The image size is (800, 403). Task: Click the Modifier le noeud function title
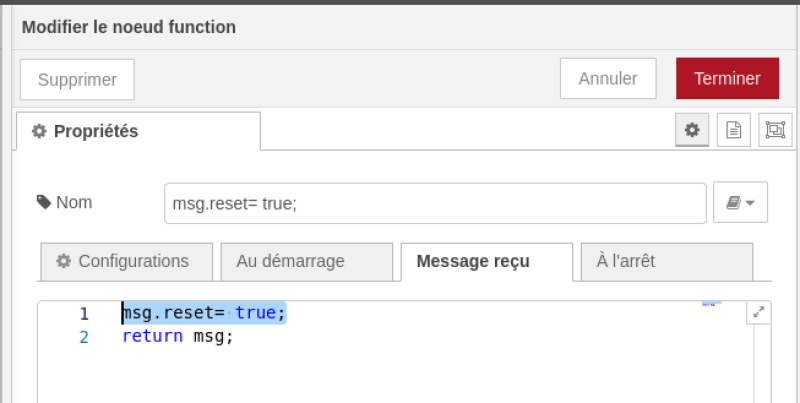(x=129, y=27)
